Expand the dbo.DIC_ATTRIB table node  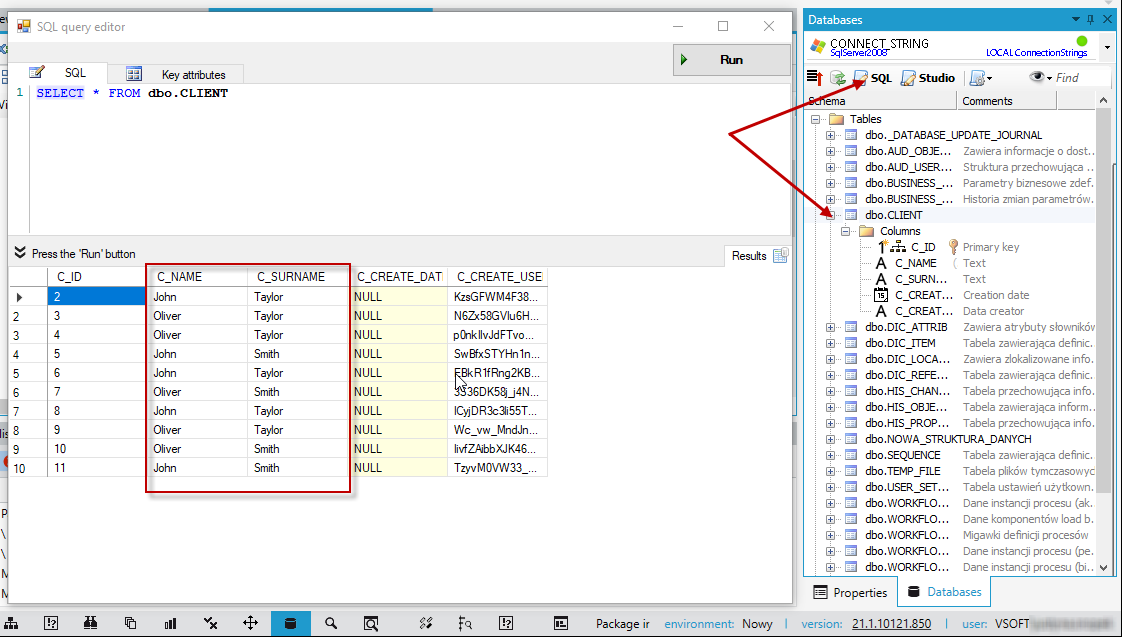tap(830, 327)
